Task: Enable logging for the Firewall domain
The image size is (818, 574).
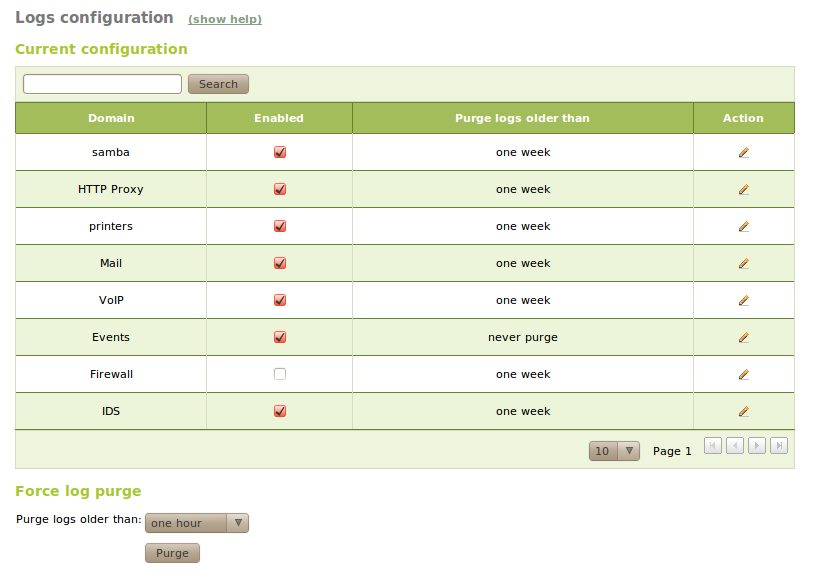Action: [280, 374]
